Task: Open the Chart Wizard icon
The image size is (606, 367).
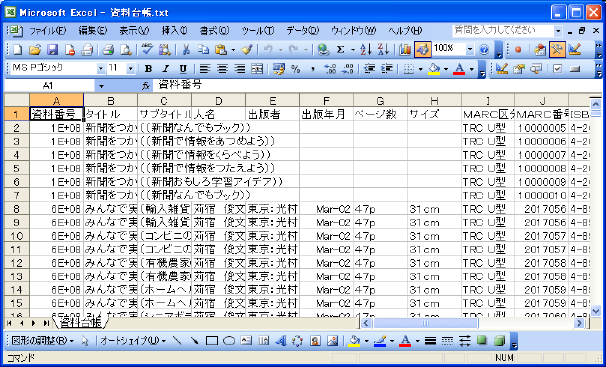Action: 405,49
